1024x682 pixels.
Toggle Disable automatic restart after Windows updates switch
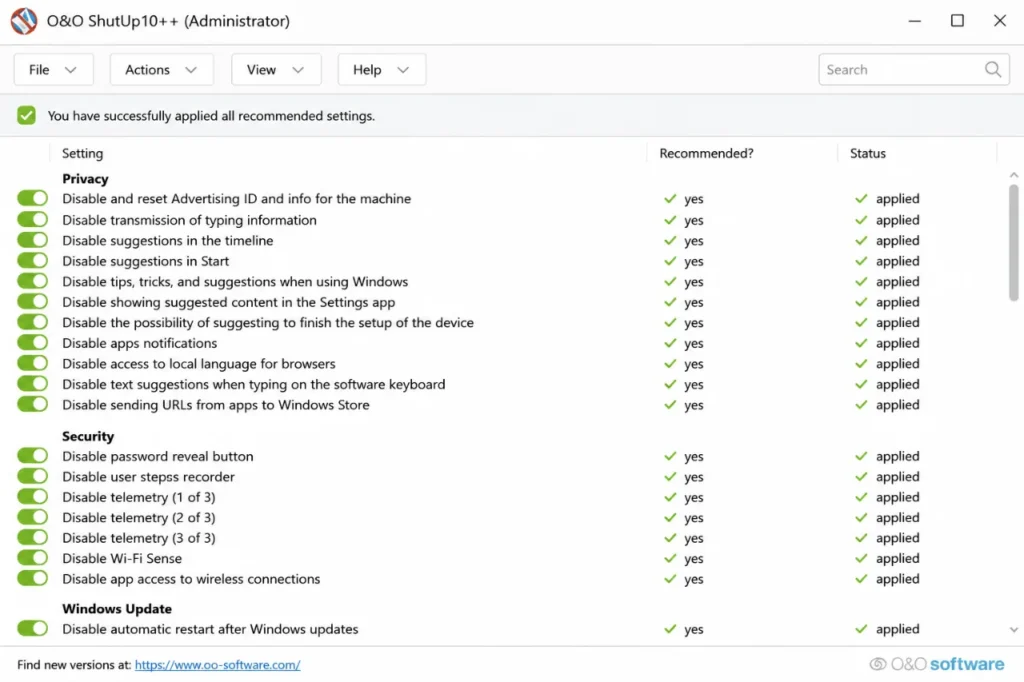(33, 628)
